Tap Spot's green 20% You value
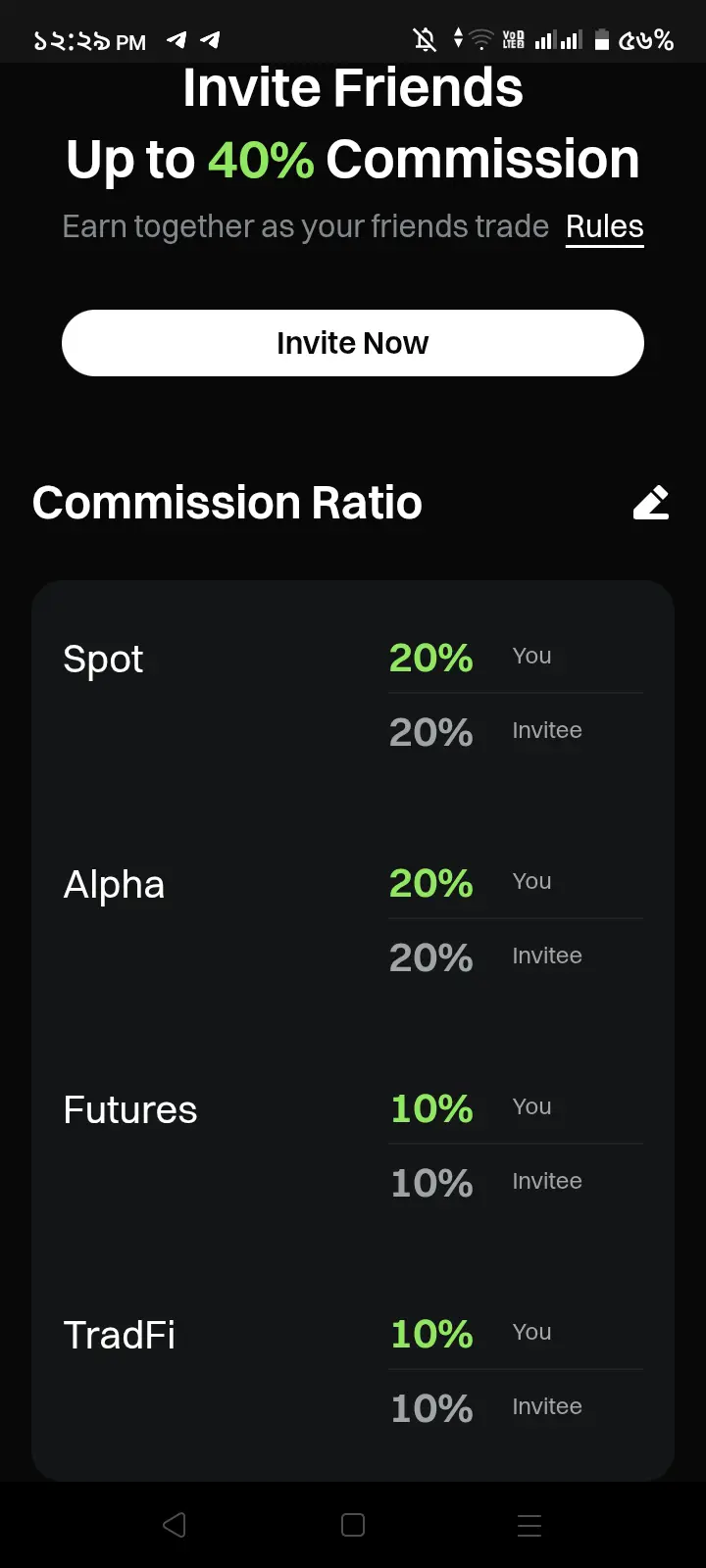 click(431, 658)
